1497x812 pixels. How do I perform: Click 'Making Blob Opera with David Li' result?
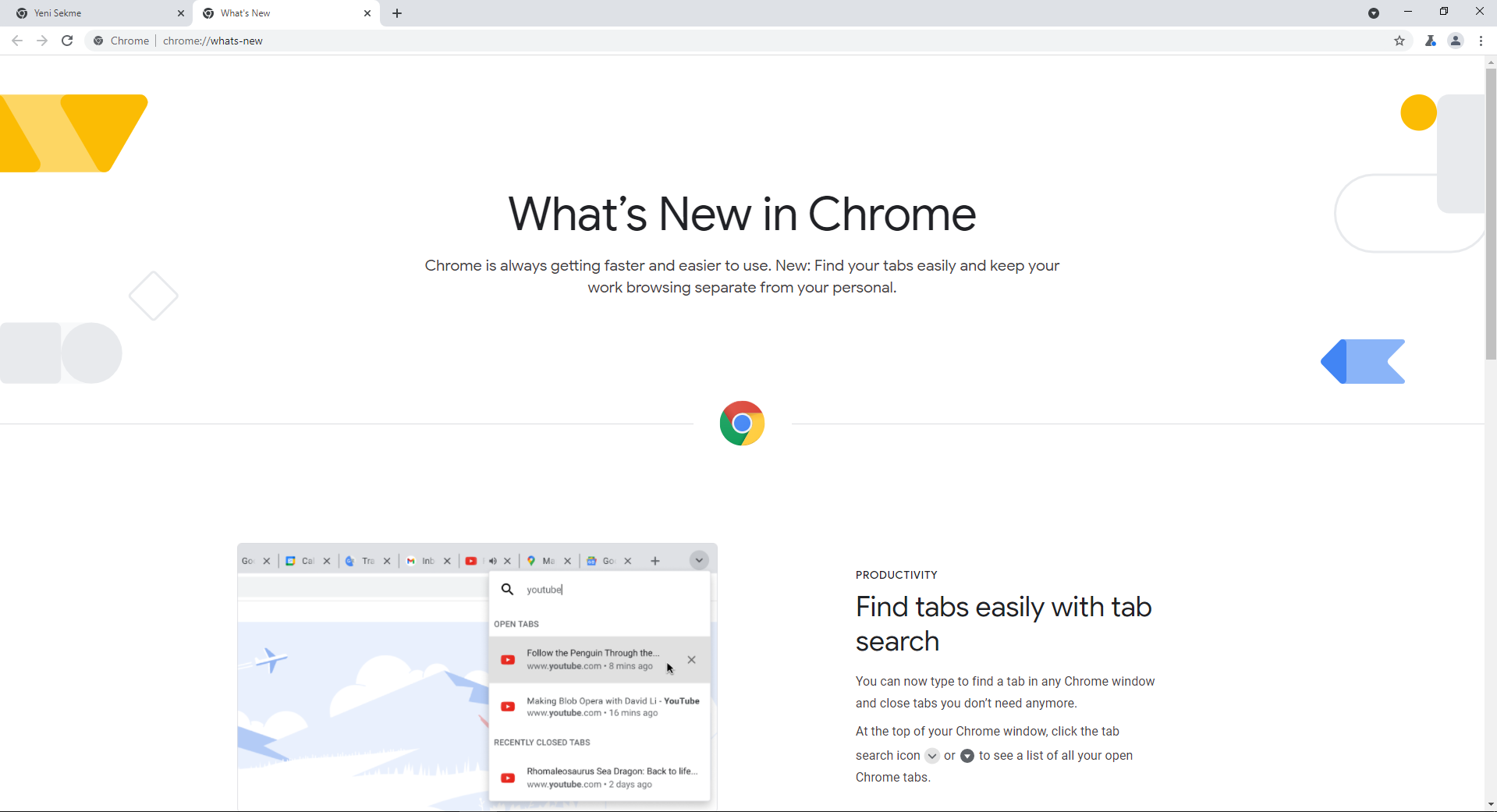click(599, 707)
